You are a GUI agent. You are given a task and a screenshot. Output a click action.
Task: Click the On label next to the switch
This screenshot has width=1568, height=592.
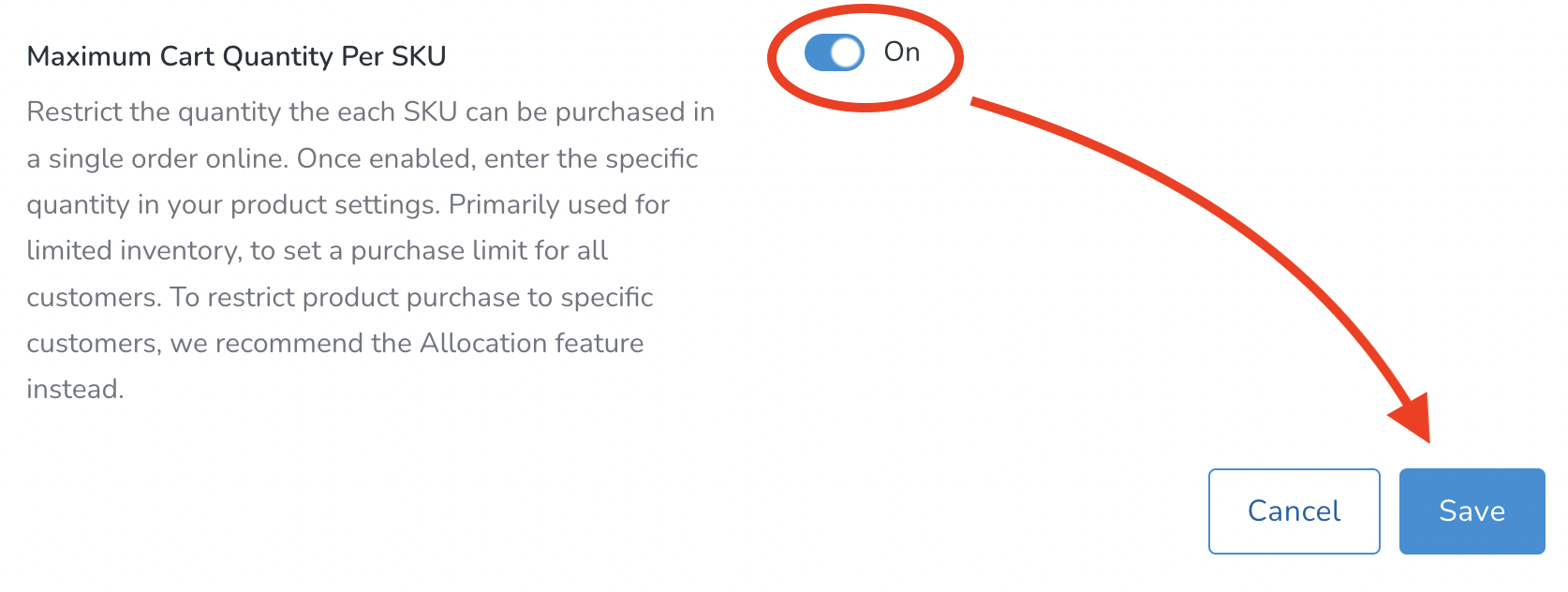[904, 53]
